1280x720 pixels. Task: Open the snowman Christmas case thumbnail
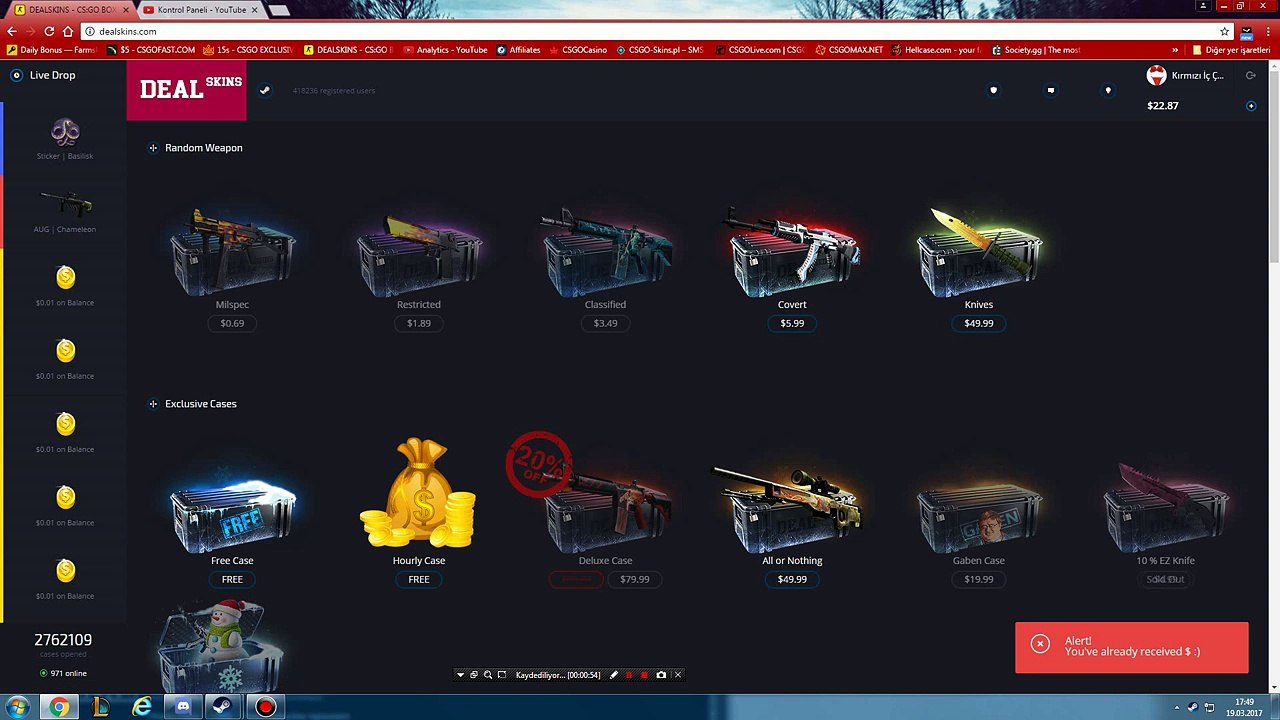click(222, 645)
